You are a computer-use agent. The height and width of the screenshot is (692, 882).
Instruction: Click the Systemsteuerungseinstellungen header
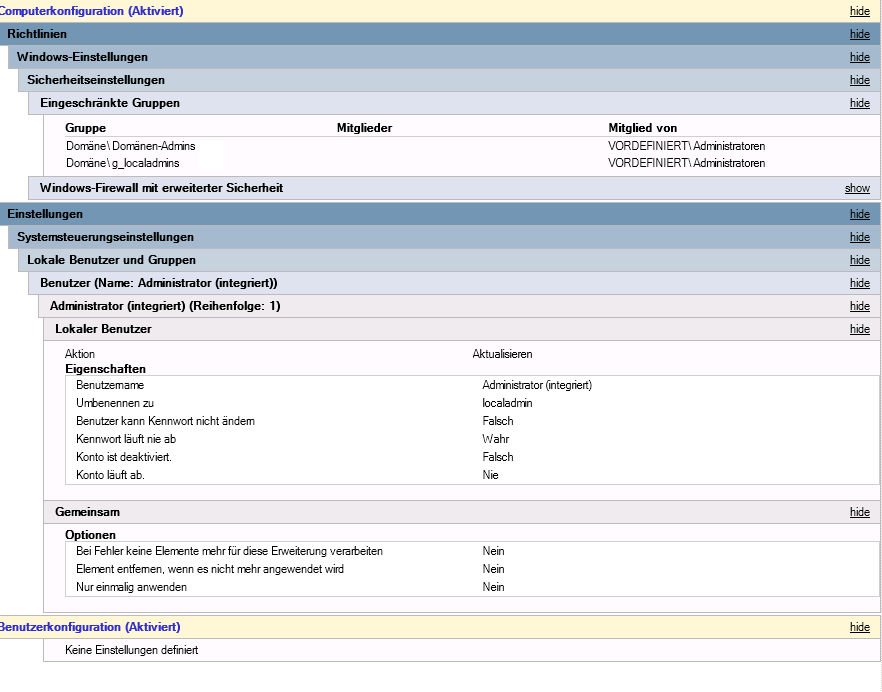click(444, 237)
